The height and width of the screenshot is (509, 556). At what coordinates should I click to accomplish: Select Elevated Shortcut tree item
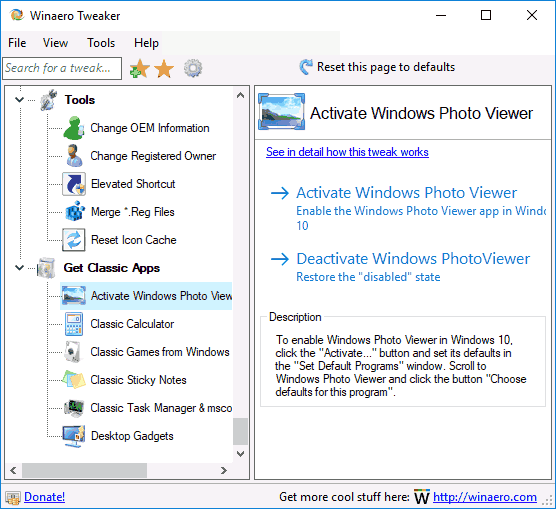click(x=133, y=184)
